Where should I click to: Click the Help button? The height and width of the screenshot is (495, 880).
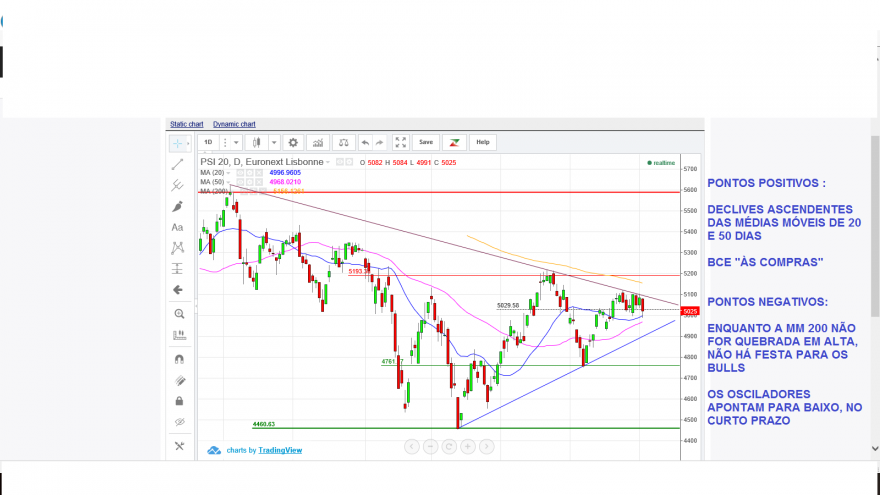click(x=483, y=143)
